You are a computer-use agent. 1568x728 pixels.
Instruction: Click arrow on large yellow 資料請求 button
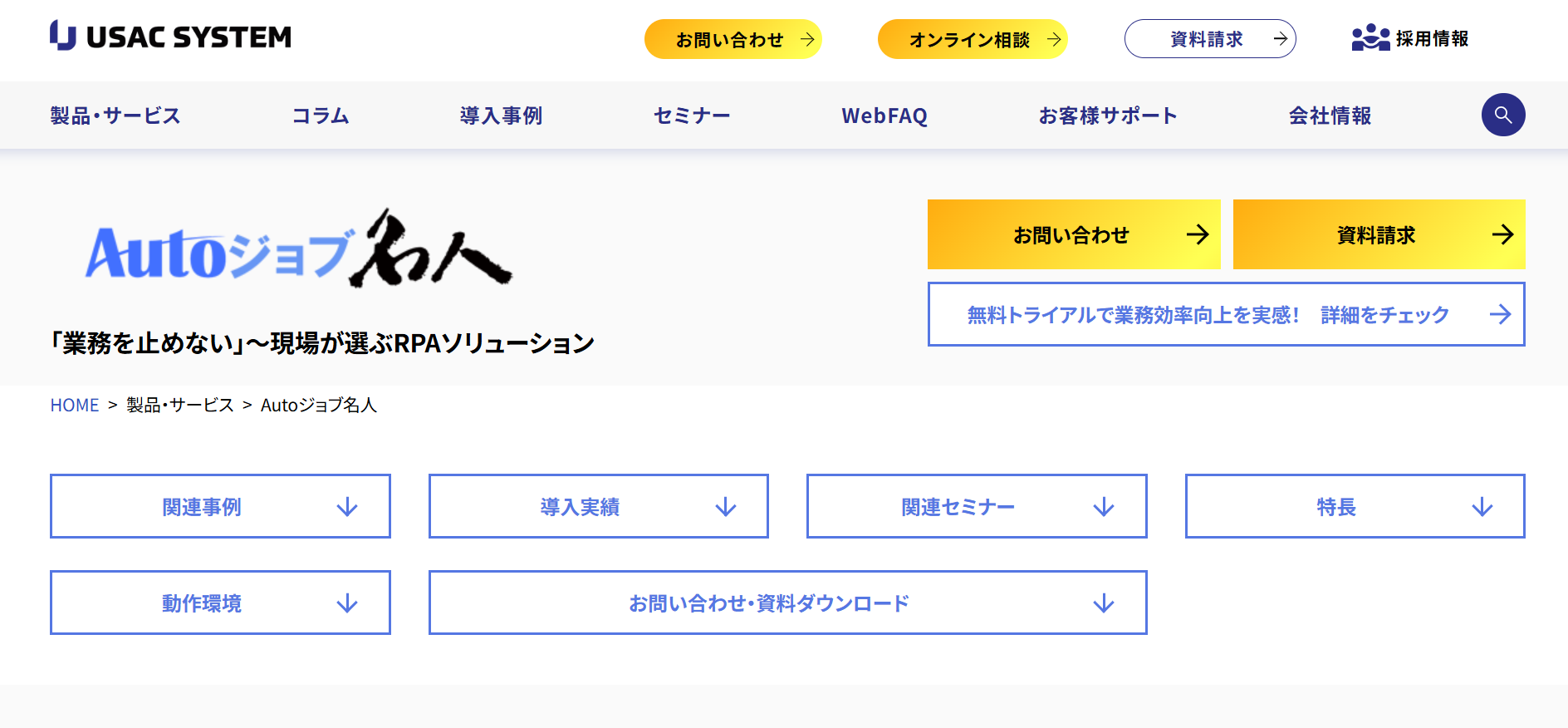(x=1502, y=235)
